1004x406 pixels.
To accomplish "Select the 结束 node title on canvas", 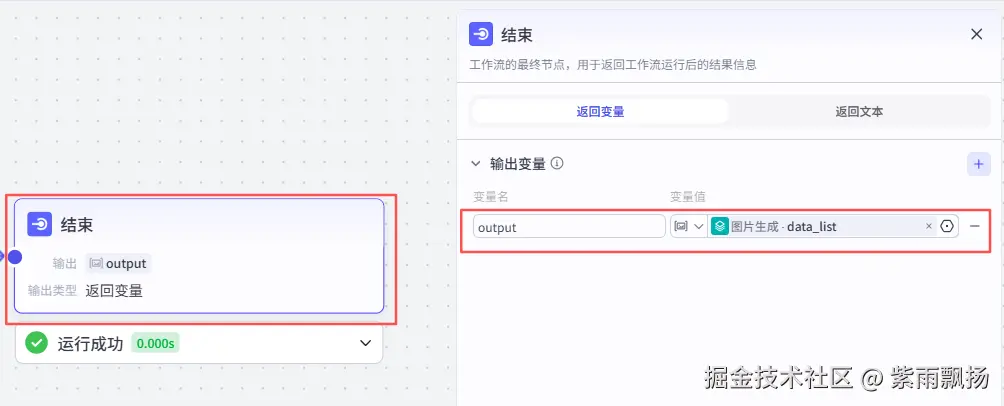I will coord(77,225).
